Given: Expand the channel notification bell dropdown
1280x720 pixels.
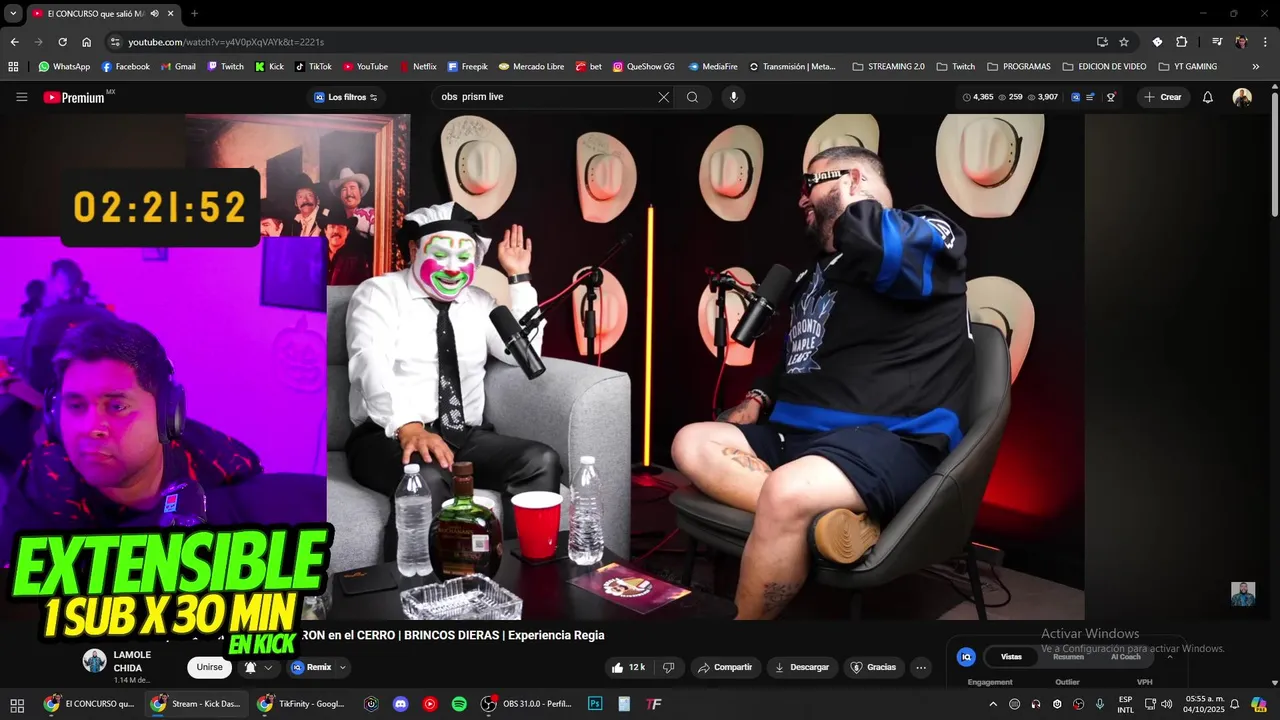Looking at the screenshot, I should [258, 667].
